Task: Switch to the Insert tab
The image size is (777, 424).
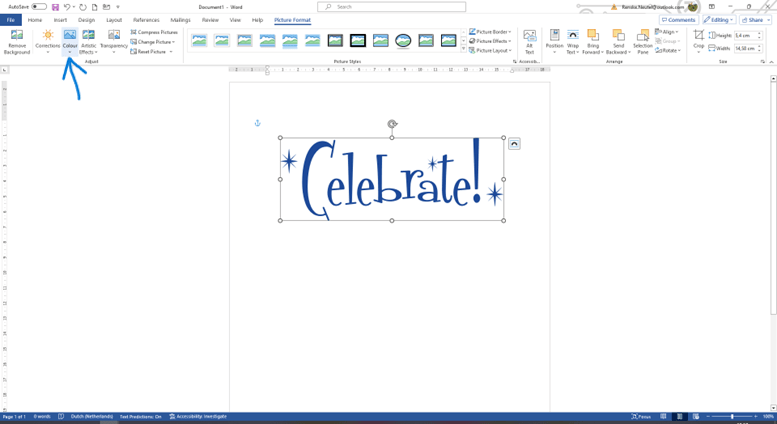Action: (60, 20)
